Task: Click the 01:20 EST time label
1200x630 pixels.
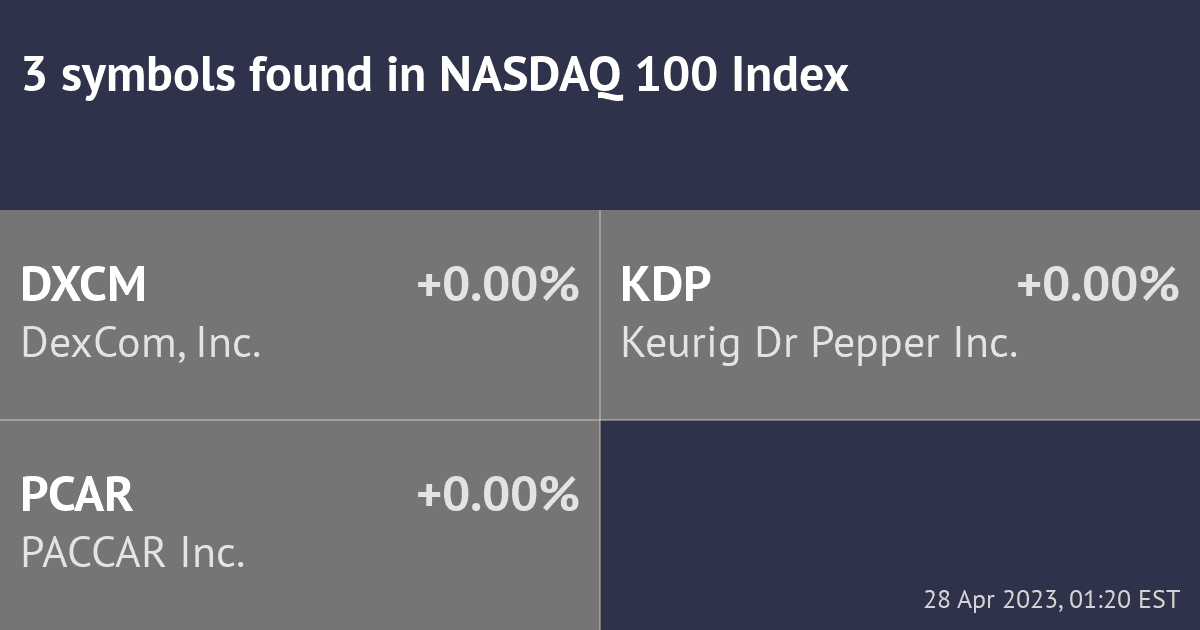Action: [1124, 600]
